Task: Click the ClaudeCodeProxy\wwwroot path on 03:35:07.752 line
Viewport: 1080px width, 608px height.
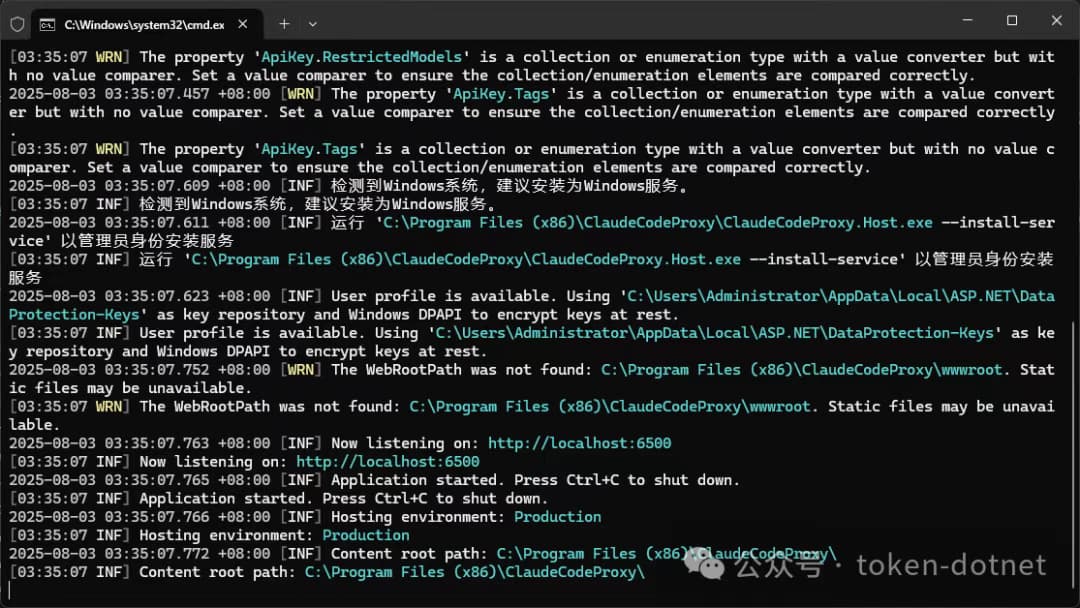Action: [x=802, y=370]
